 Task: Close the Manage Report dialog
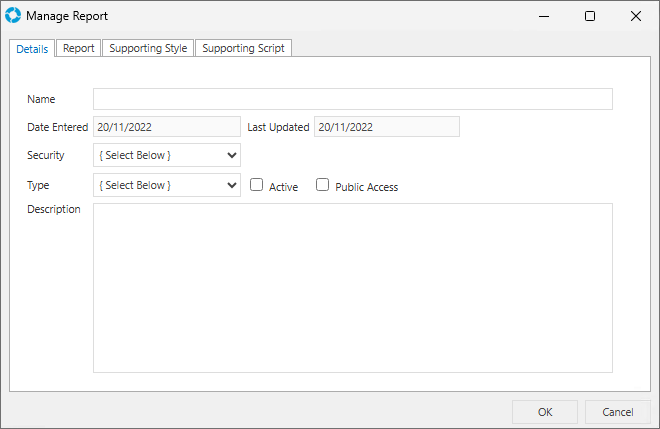pos(636,16)
